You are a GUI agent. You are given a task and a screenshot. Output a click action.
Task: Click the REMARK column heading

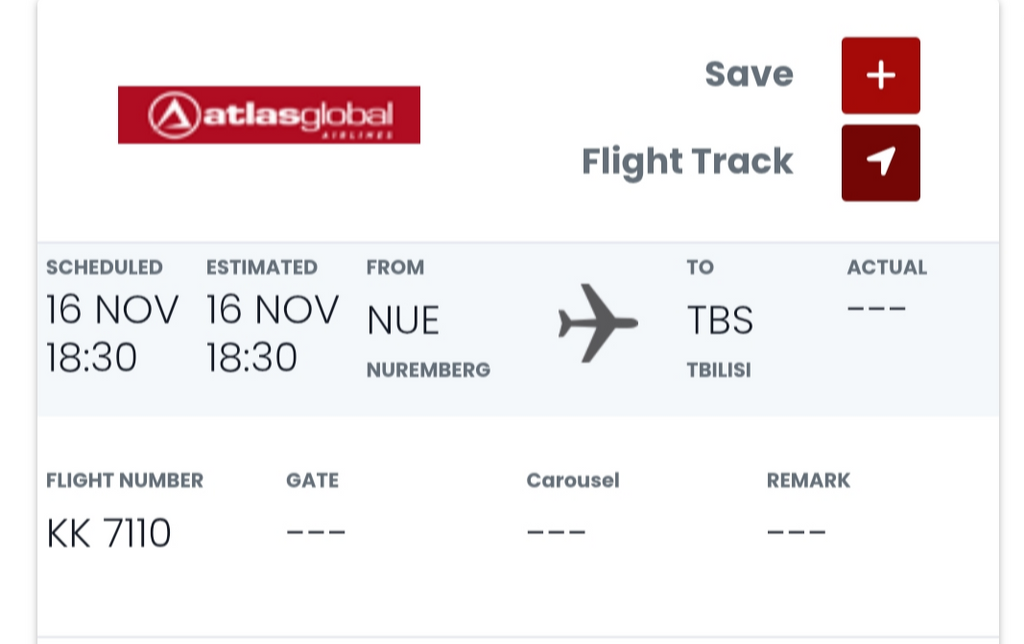(808, 480)
